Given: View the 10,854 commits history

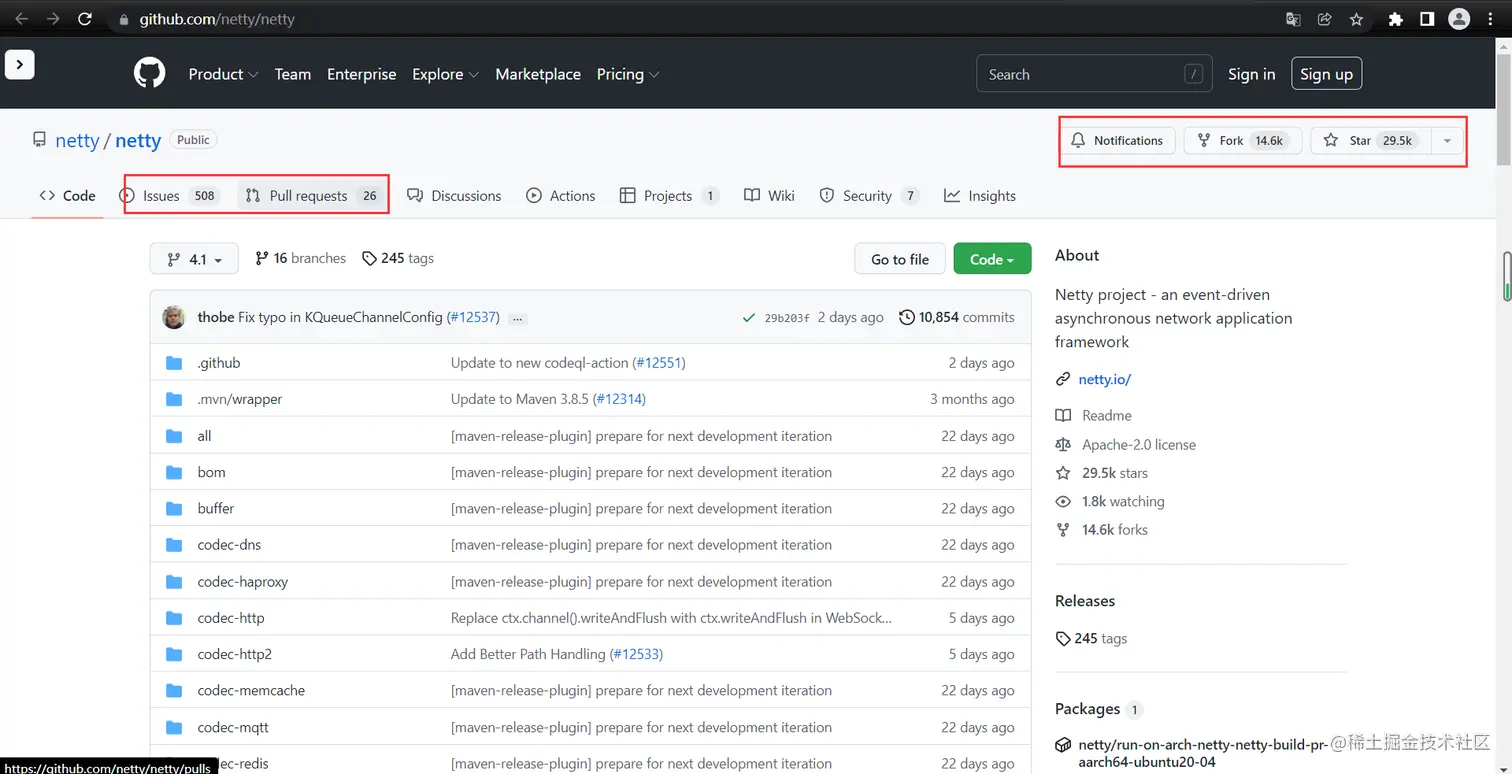Looking at the screenshot, I should coord(957,317).
